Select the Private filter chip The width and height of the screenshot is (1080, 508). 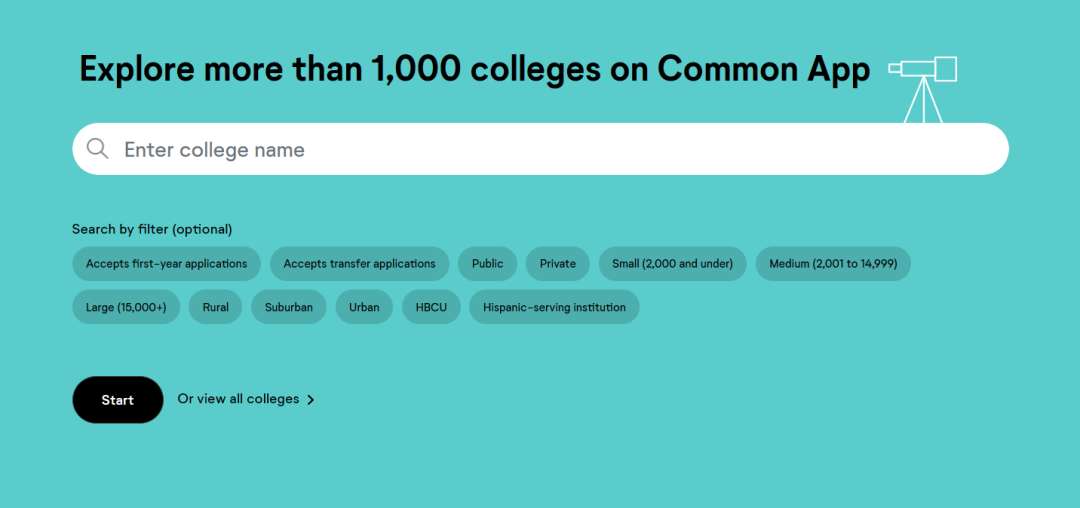(557, 264)
